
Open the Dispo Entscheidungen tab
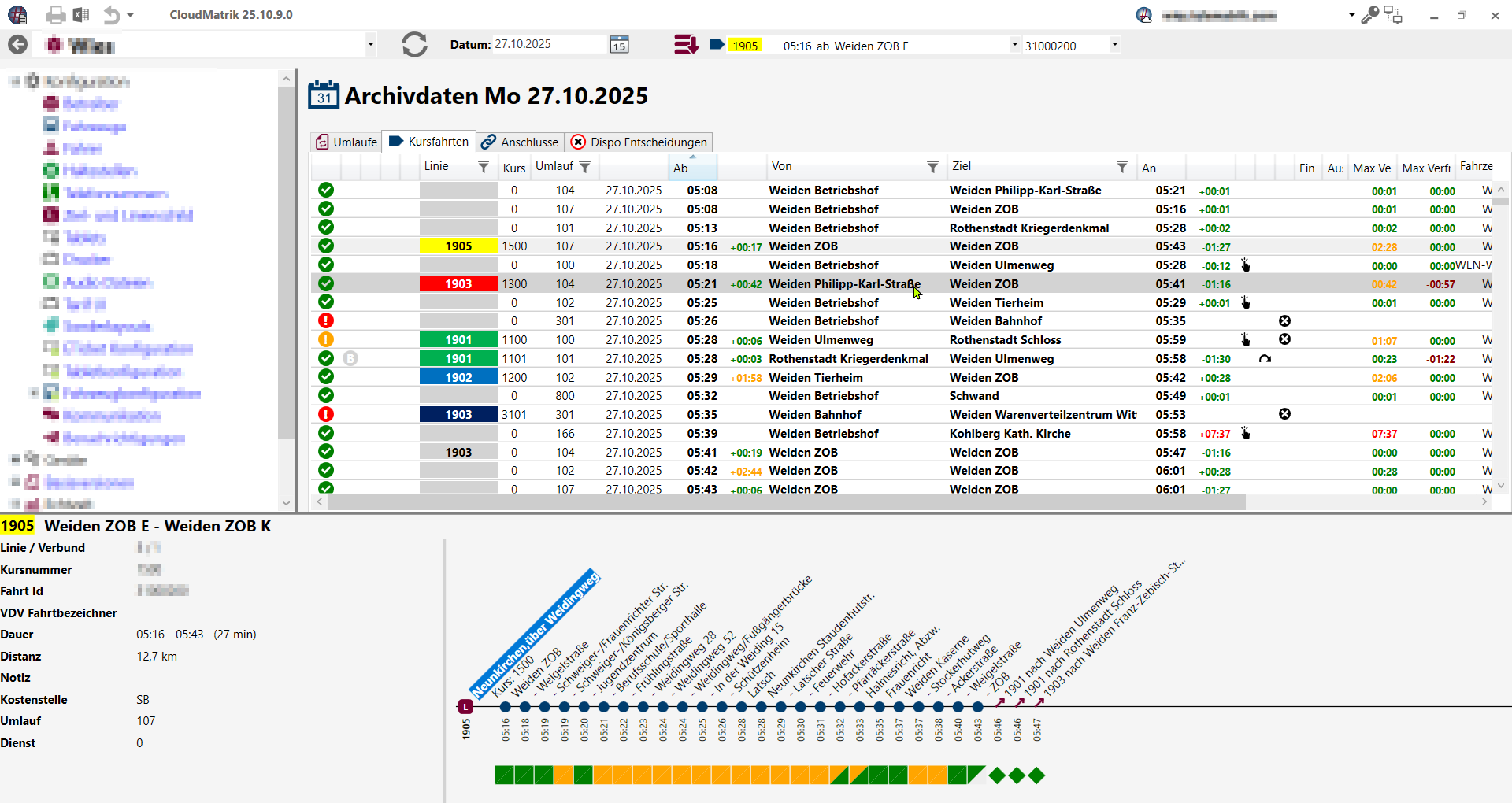639,142
